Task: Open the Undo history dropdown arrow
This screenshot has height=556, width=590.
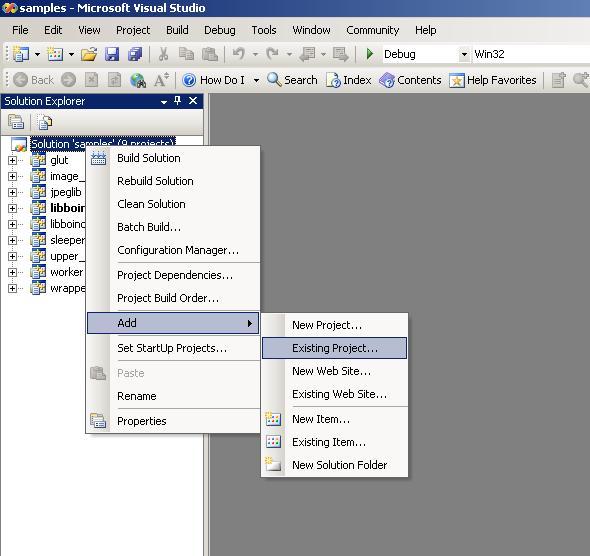Action: 255,54
